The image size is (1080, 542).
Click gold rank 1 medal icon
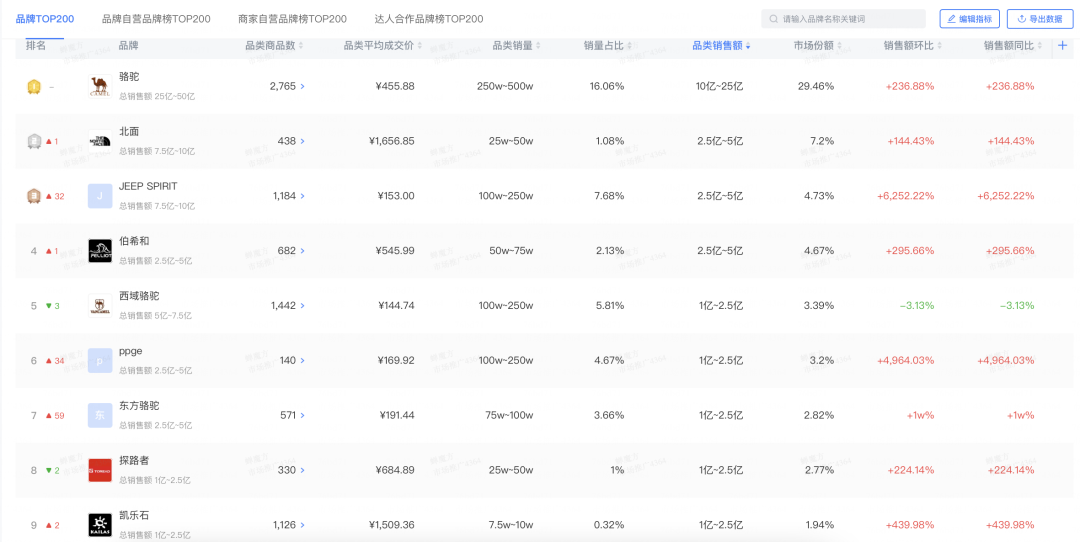coord(34,87)
